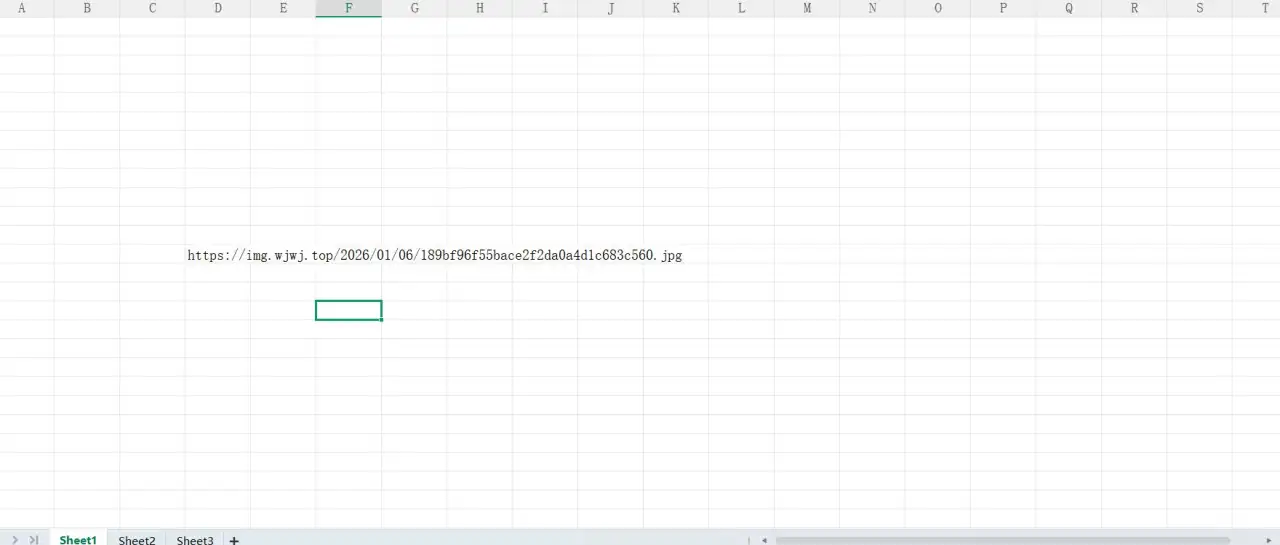
Task: Select column N header
Action: (x=872, y=8)
